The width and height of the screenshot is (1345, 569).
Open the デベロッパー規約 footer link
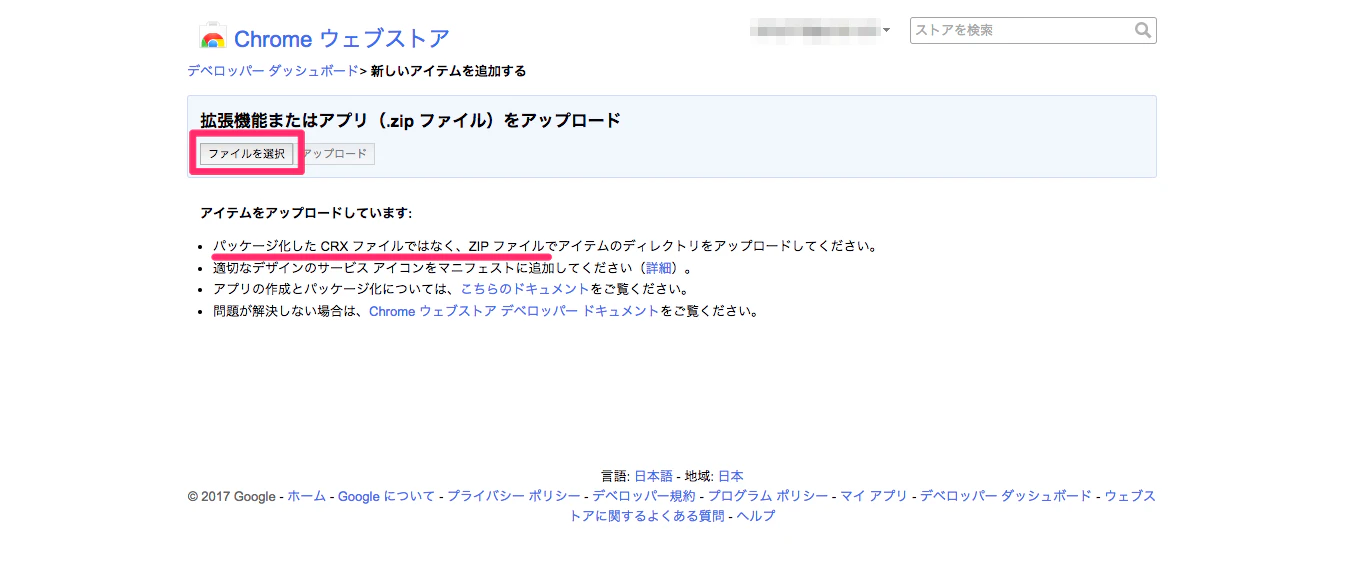tap(644, 496)
